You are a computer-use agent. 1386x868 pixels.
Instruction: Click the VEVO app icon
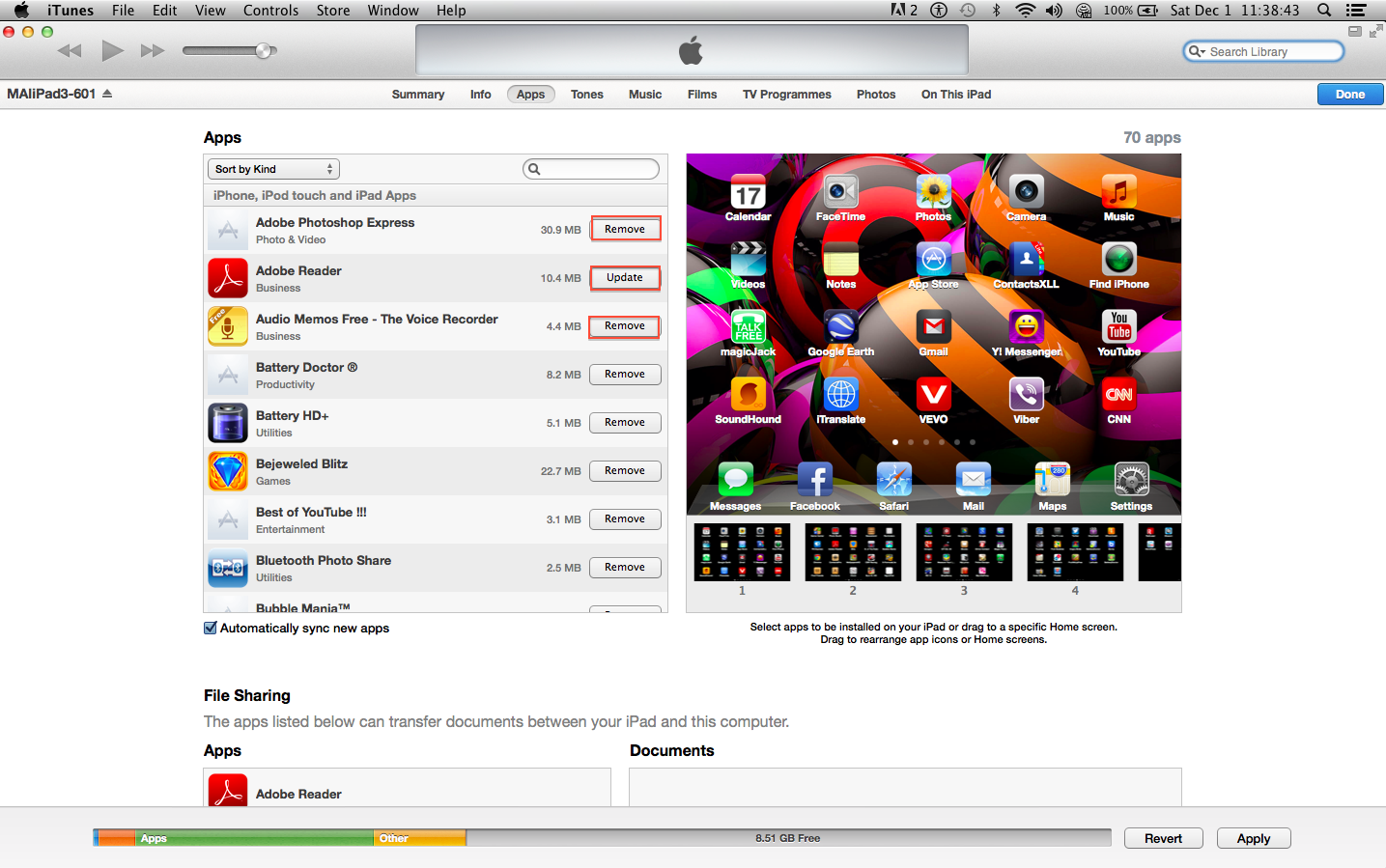click(934, 394)
